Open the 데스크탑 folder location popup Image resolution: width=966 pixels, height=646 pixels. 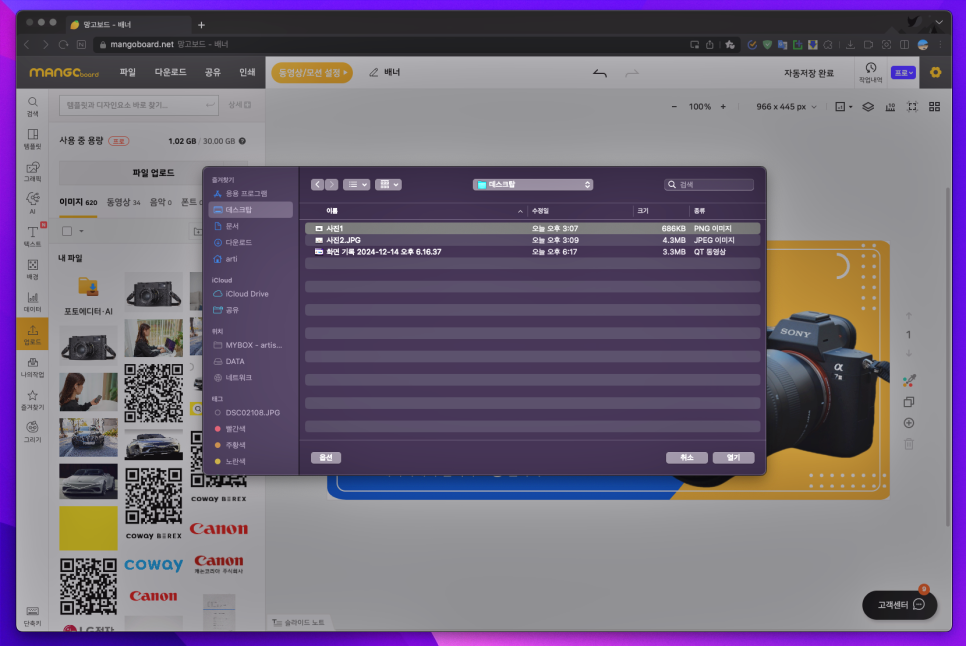tap(533, 184)
